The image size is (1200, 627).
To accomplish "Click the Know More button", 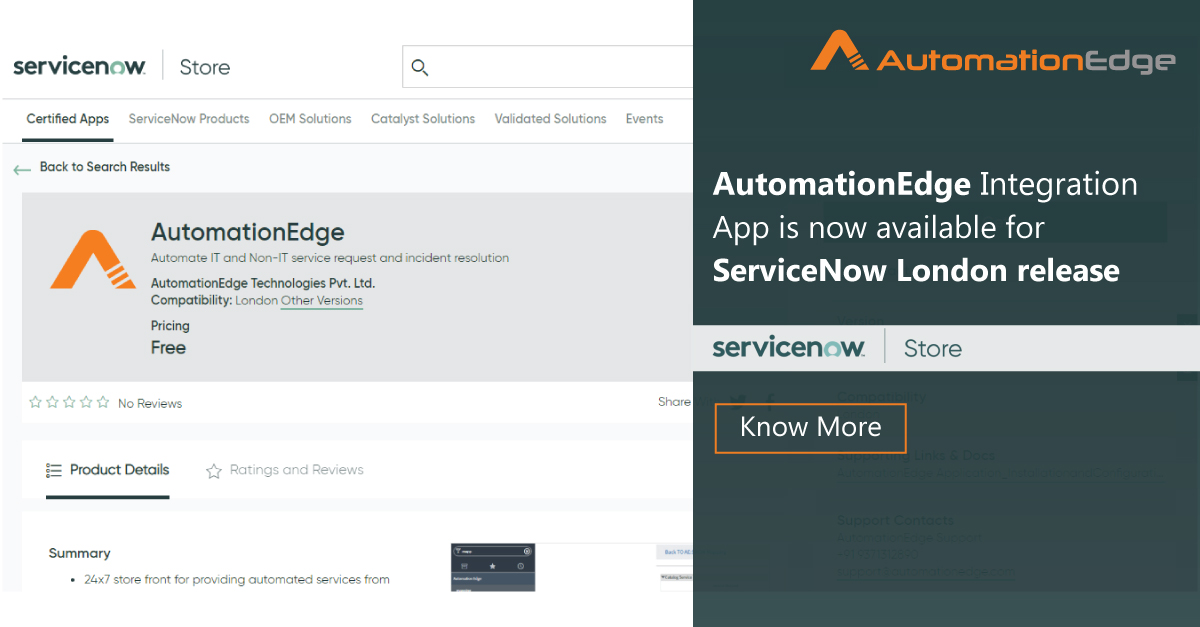I will click(810, 428).
